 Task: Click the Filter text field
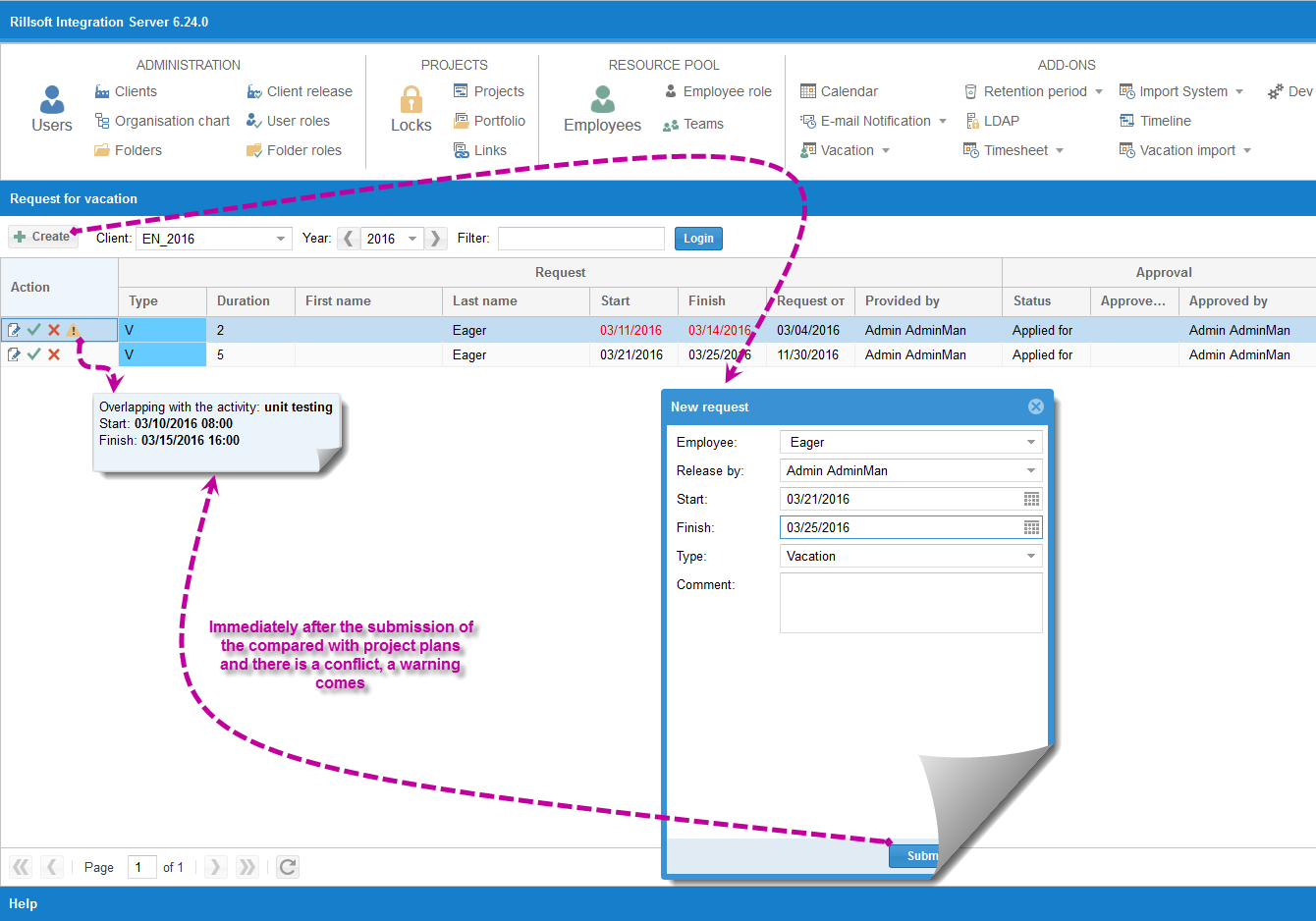tap(581, 239)
